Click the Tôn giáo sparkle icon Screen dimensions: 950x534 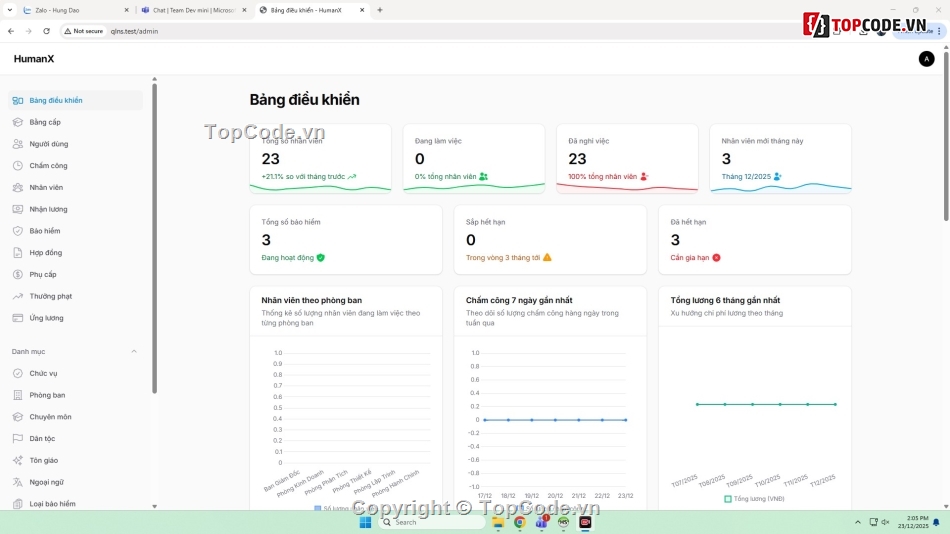[x=18, y=461]
